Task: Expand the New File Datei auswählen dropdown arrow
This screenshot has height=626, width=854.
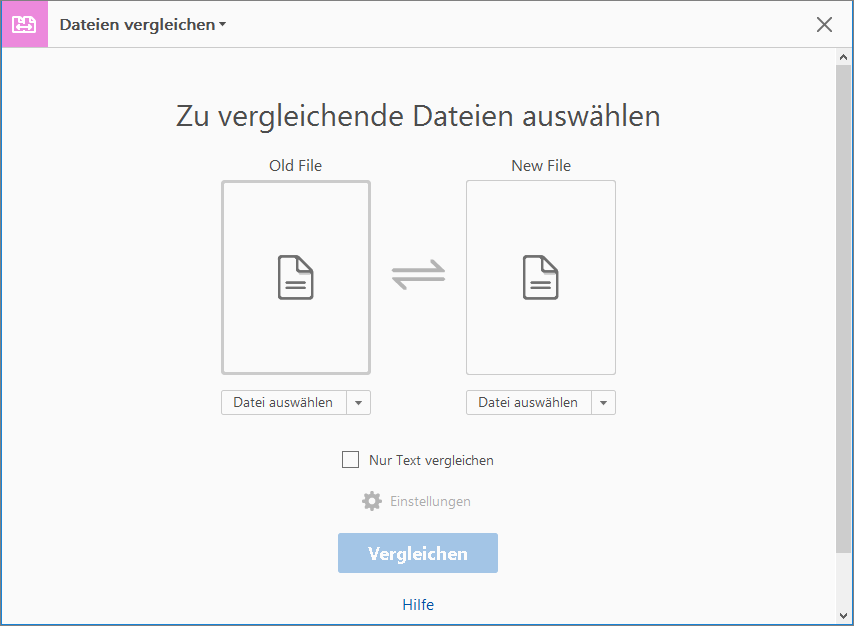Action: (604, 402)
